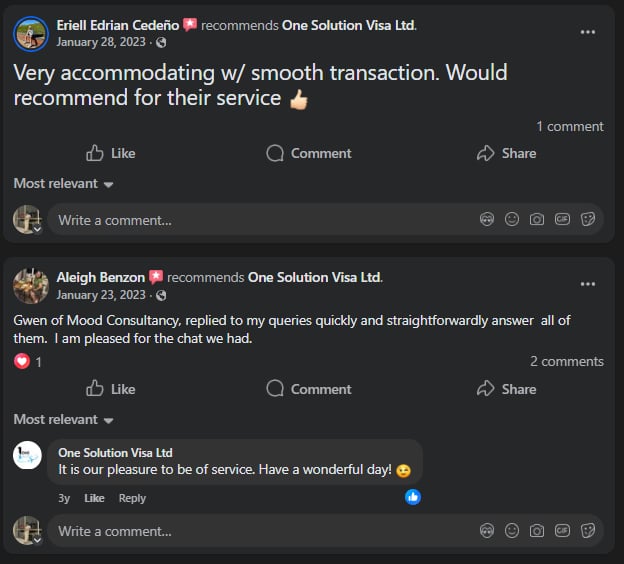Click emoji icon in first comment box
This screenshot has width=624, height=564.
pyautogui.click(x=512, y=219)
